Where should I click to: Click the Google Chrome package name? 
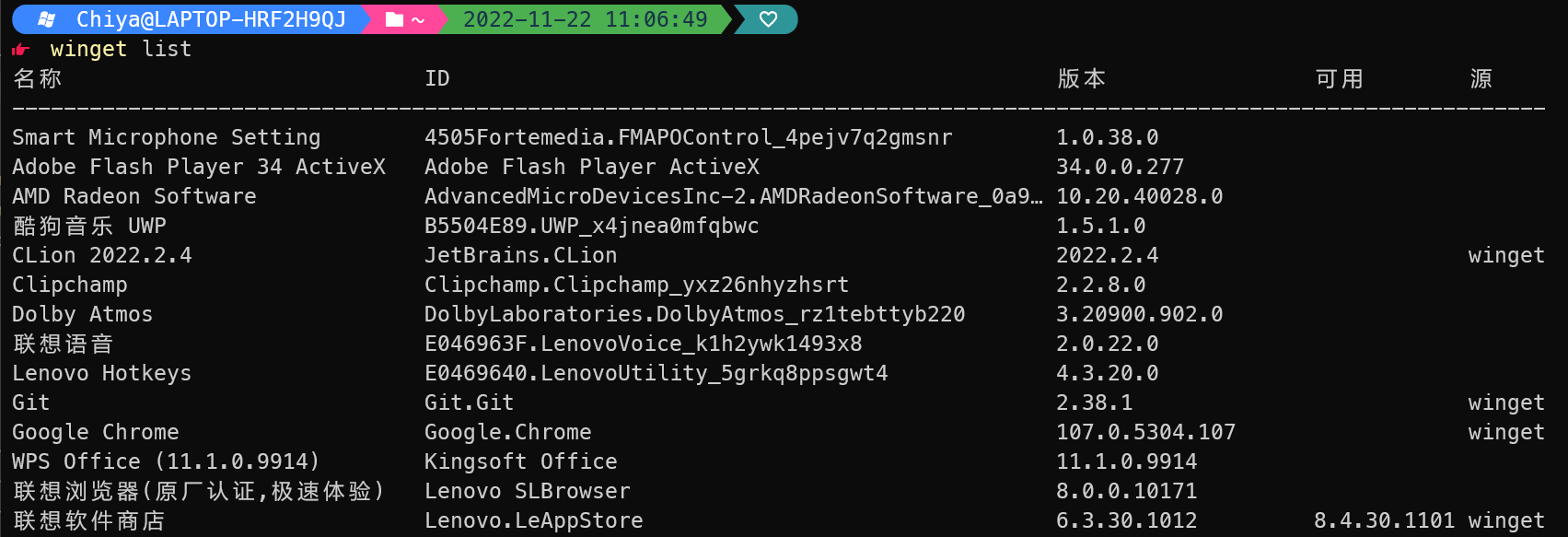click(96, 432)
